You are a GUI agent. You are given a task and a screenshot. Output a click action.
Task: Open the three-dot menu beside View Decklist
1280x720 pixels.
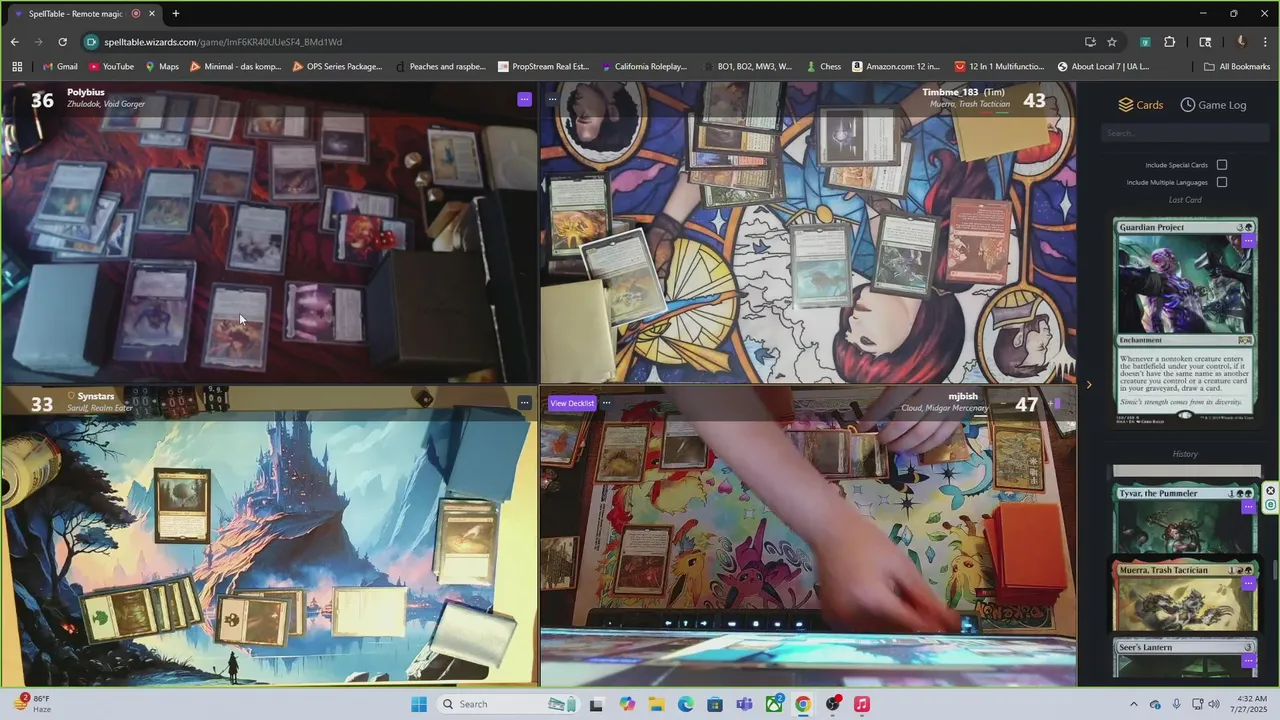point(606,403)
